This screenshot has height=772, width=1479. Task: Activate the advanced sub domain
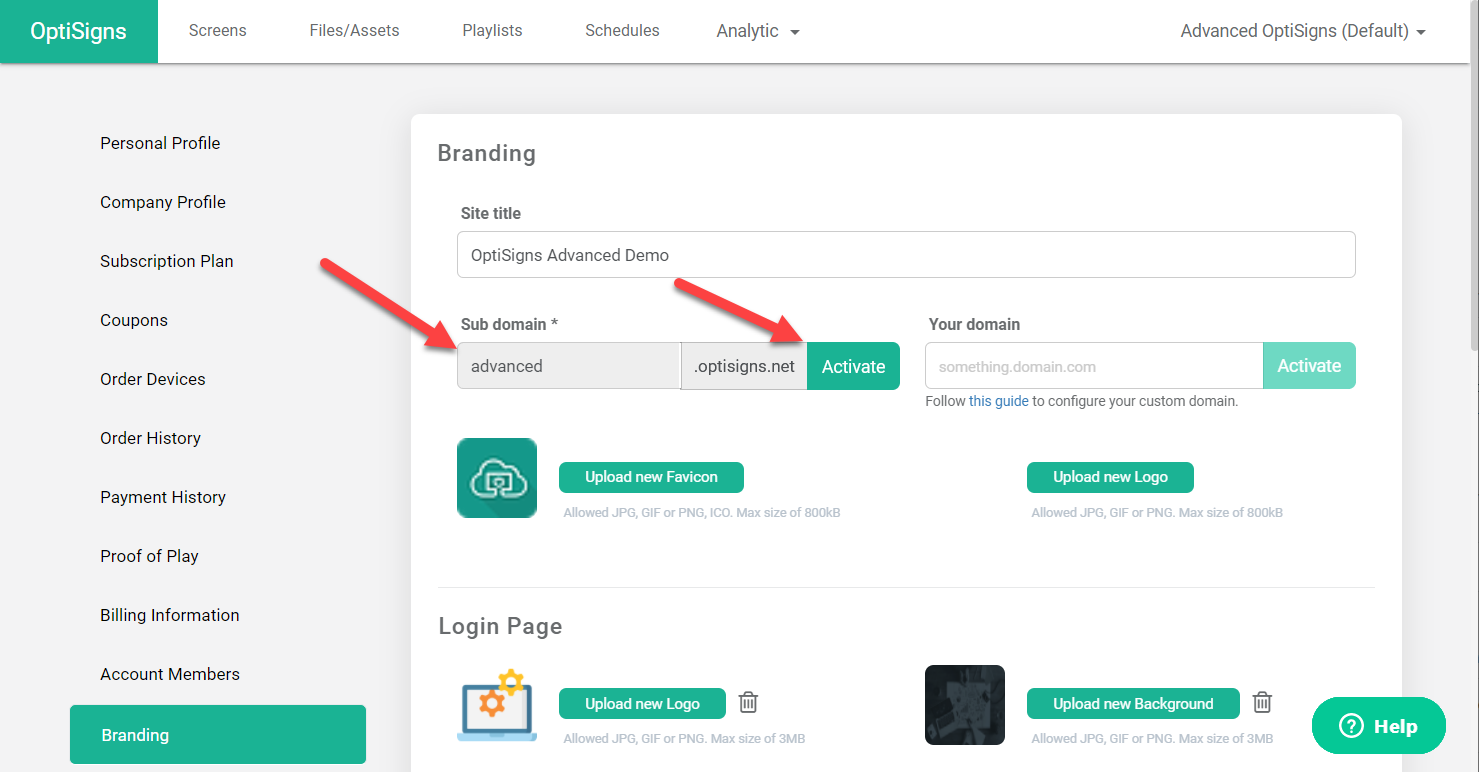coord(853,366)
